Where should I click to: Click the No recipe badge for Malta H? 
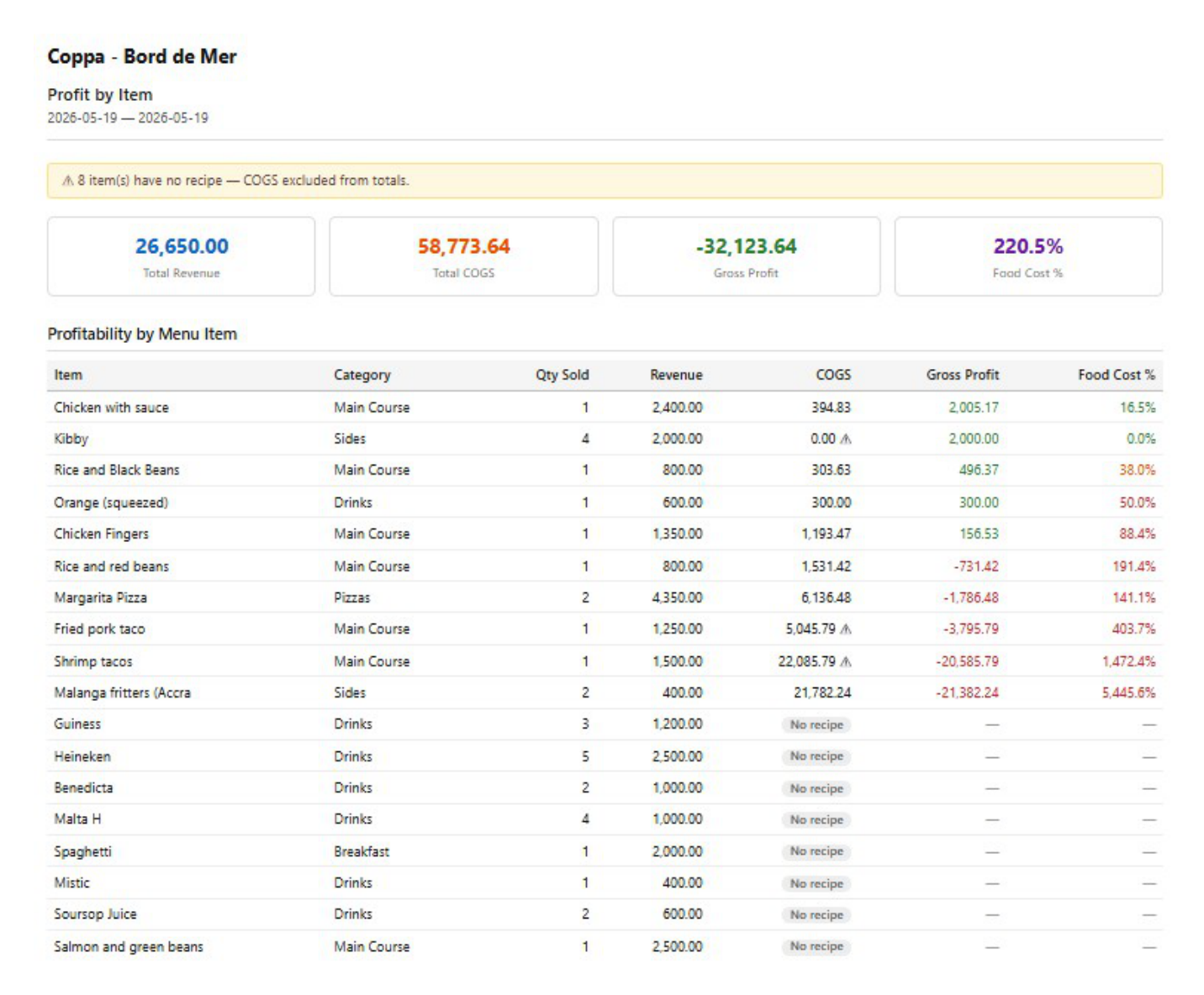point(816,819)
